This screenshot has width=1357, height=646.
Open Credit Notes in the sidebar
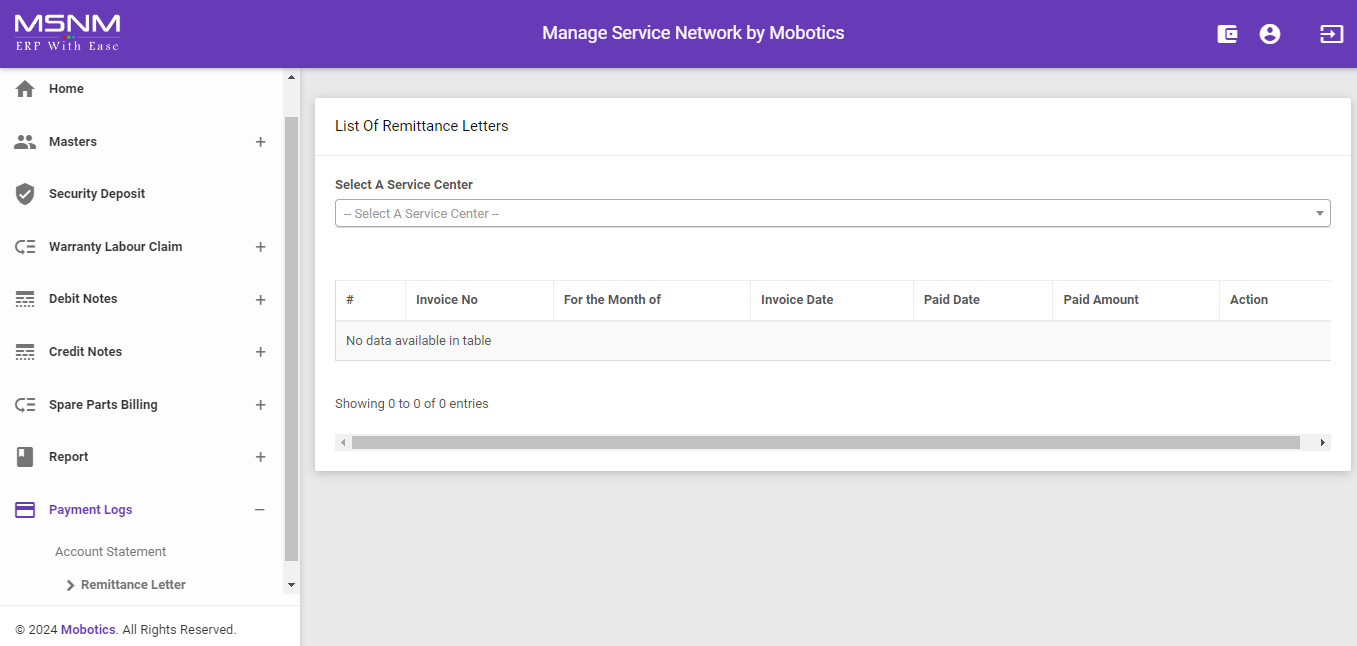[x=85, y=352]
